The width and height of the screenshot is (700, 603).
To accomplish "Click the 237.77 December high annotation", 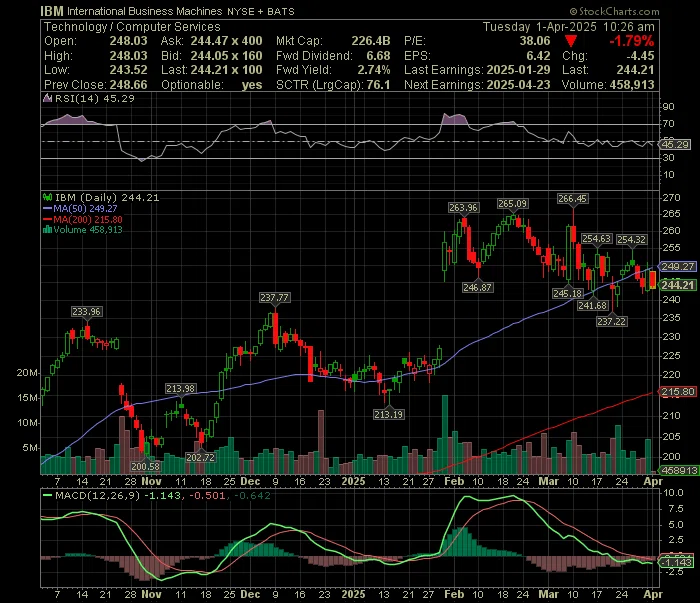I will (275, 298).
